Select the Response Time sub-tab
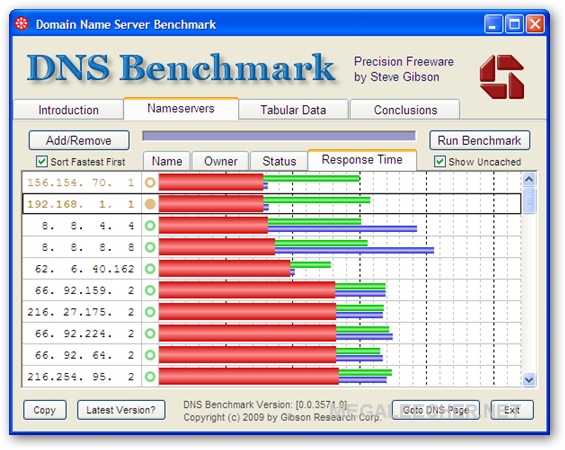The width and height of the screenshot is (565, 450). point(362,160)
